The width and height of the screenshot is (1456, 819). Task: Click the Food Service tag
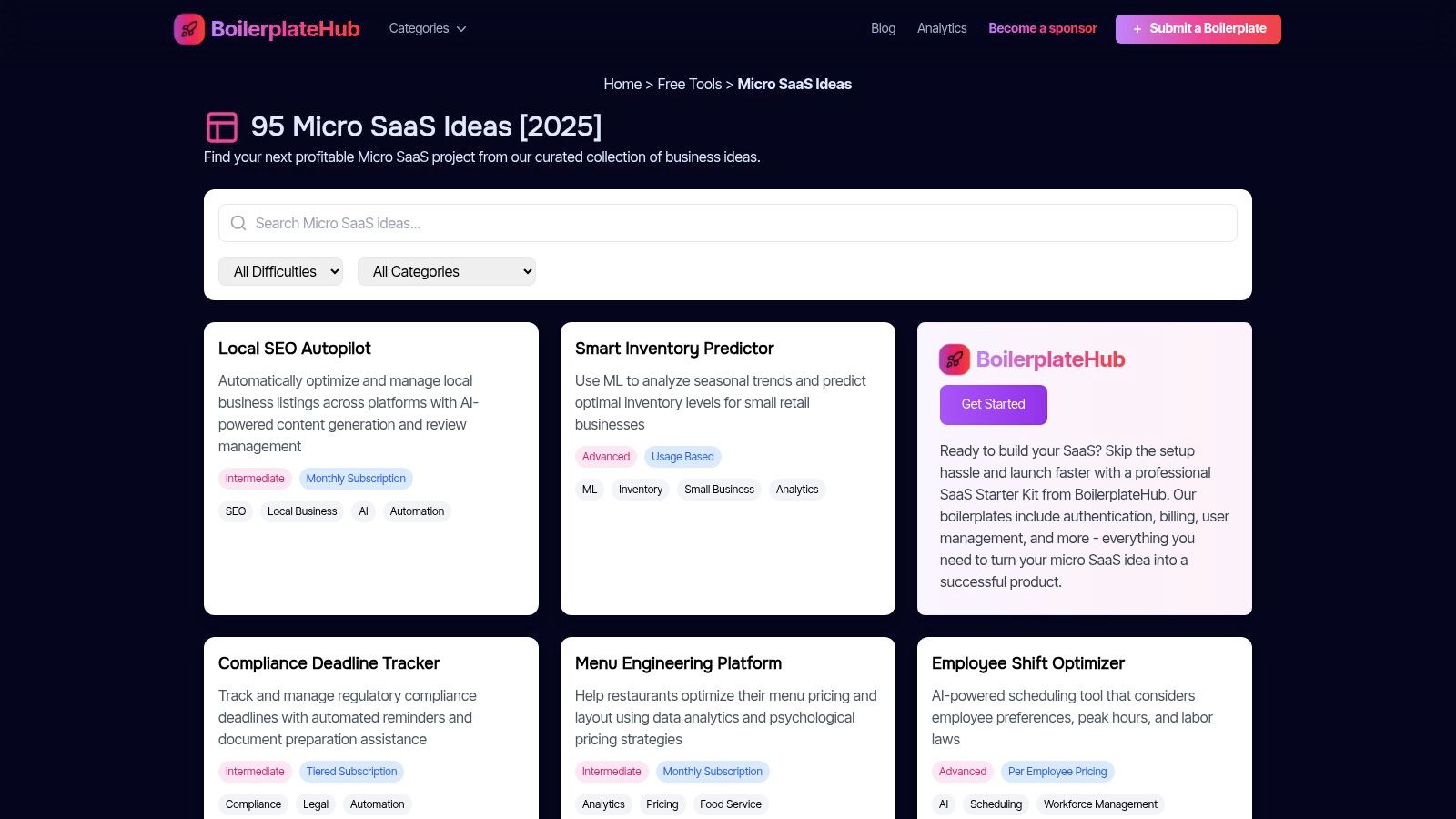tap(731, 804)
